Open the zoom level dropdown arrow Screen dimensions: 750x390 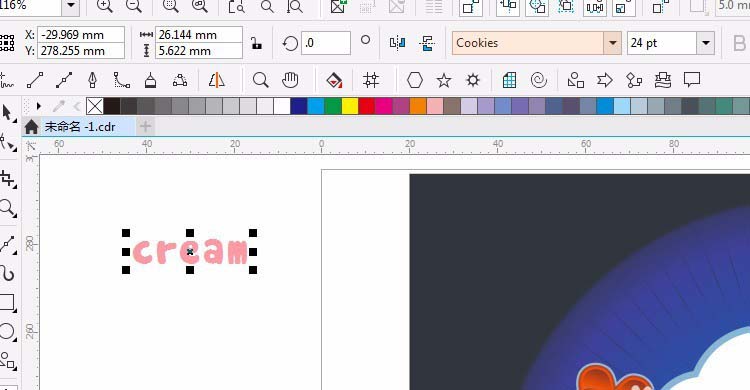[x=71, y=6]
